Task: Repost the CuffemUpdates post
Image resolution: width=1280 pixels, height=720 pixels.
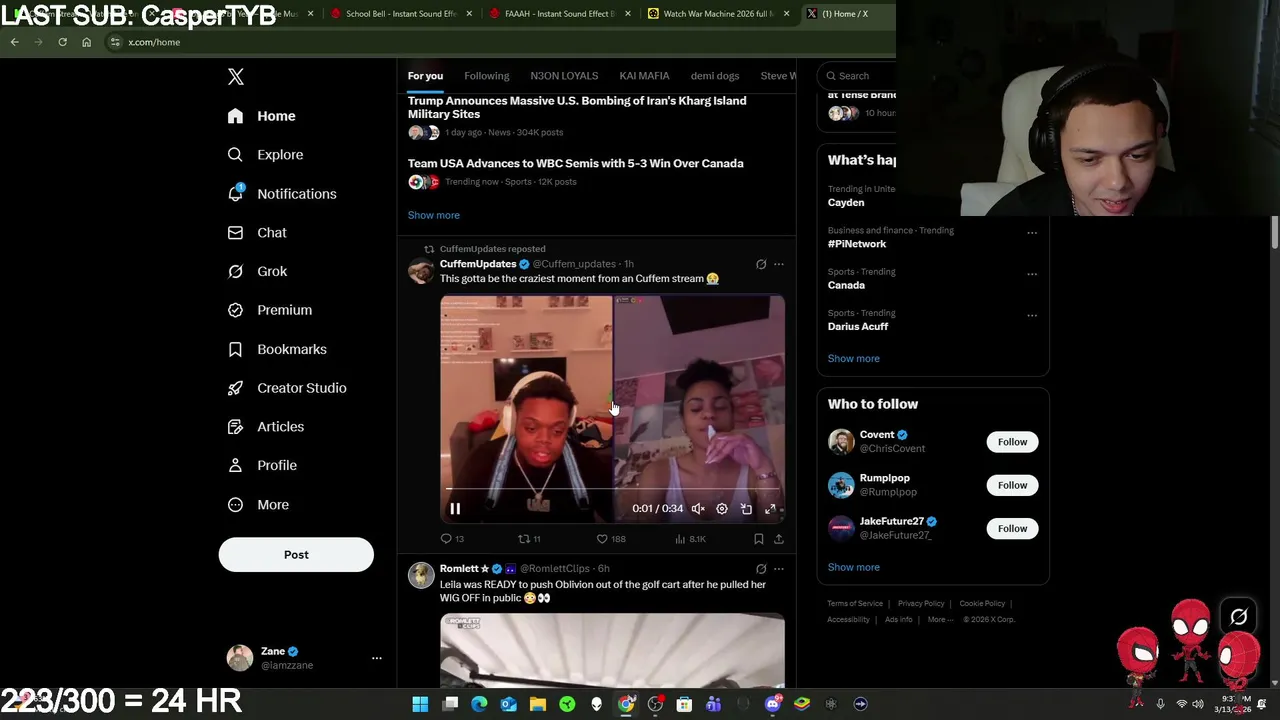Action: point(529,539)
